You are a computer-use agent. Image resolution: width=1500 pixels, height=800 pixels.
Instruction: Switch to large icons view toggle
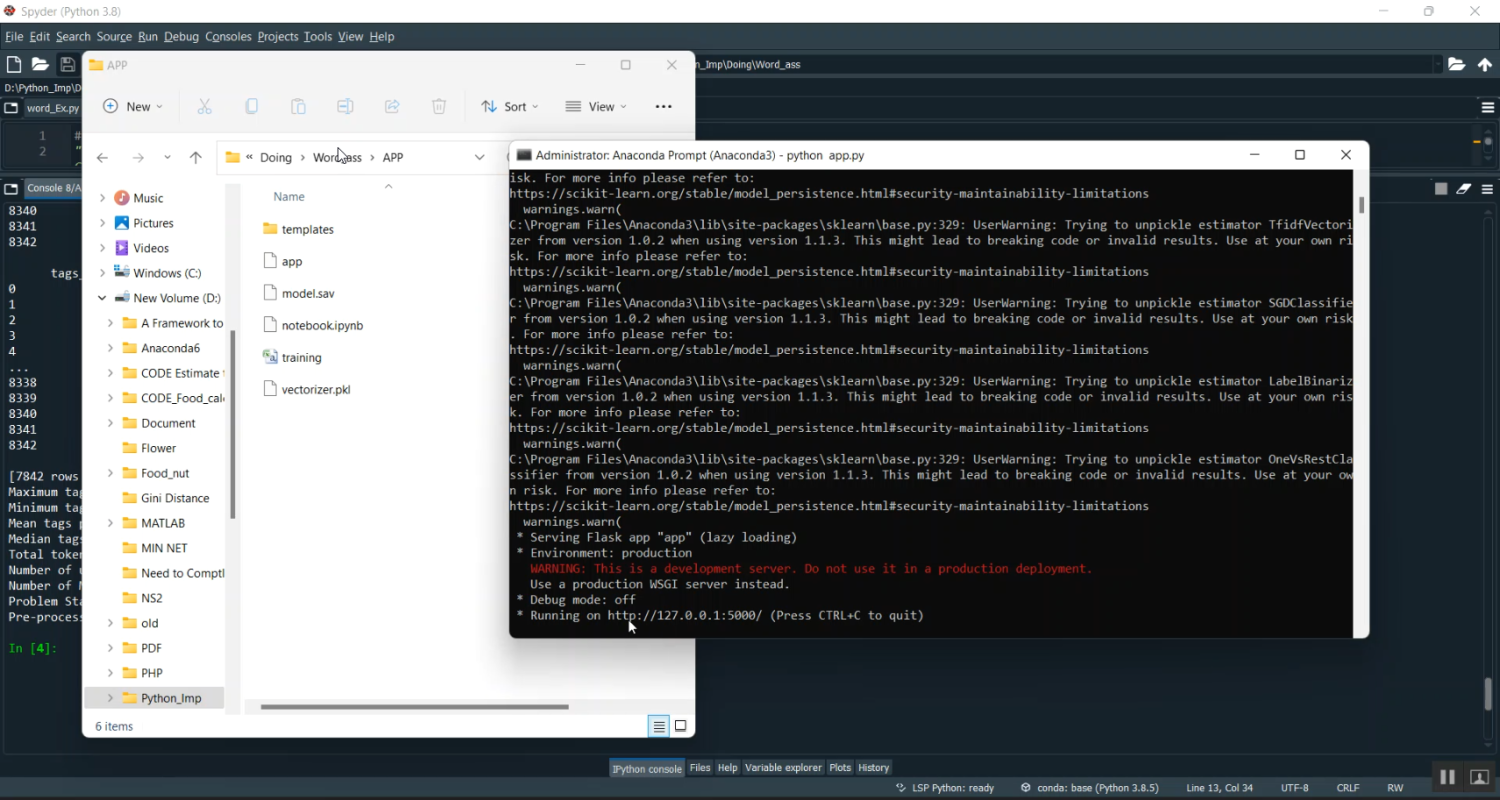tap(681, 727)
